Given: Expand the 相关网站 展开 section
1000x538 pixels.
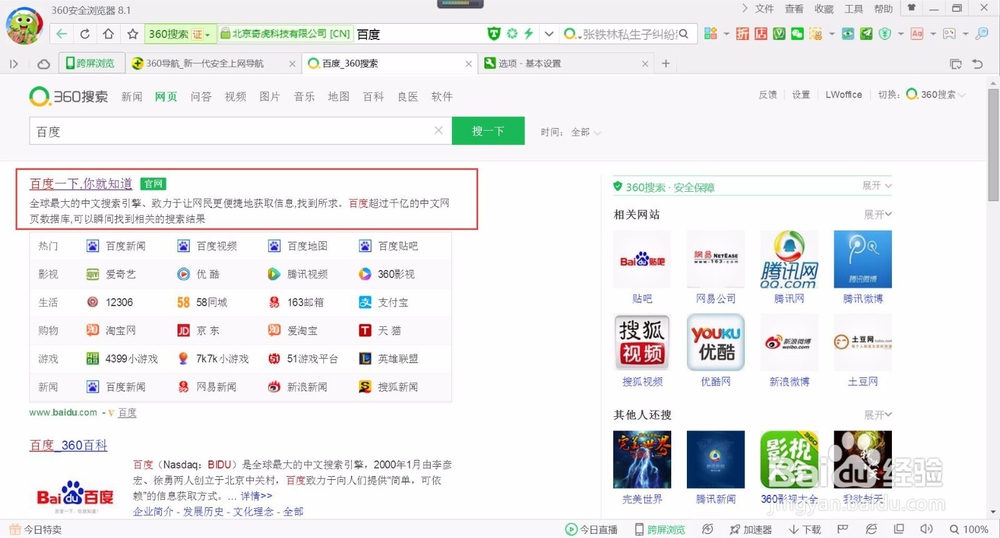Looking at the screenshot, I should pyautogui.click(x=878, y=214).
